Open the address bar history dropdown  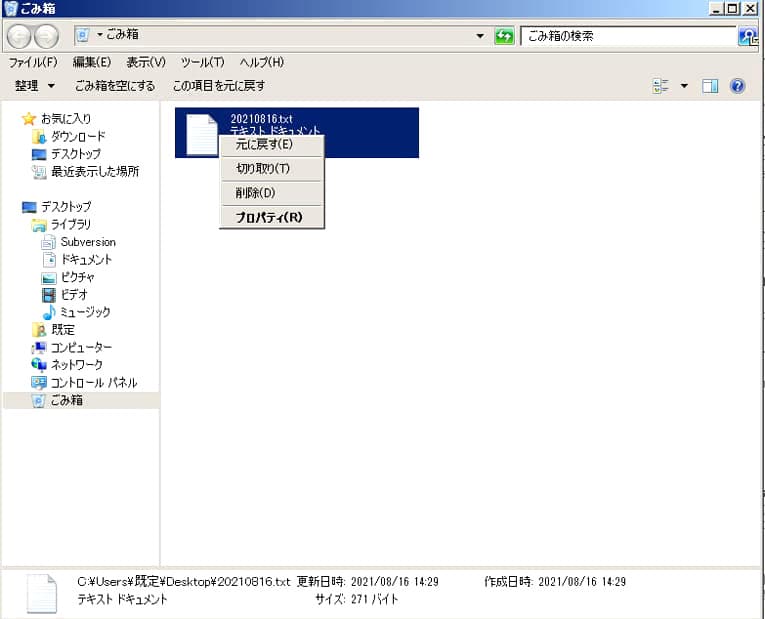(x=481, y=36)
